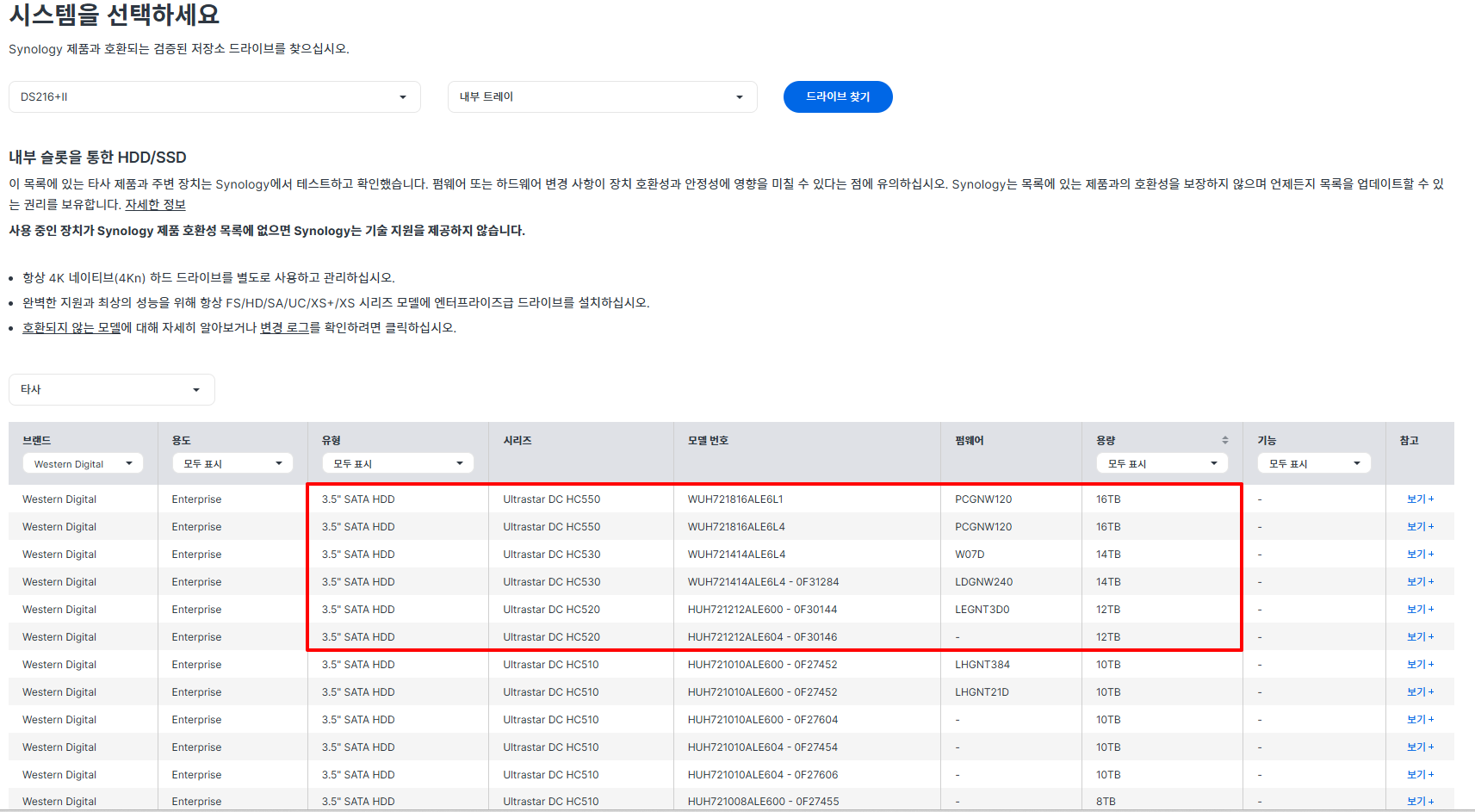This screenshot has height=812, width=1475.
Task: Click model HUH721010ALE600 - 0F27604
Action: pyautogui.click(x=762, y=720)
